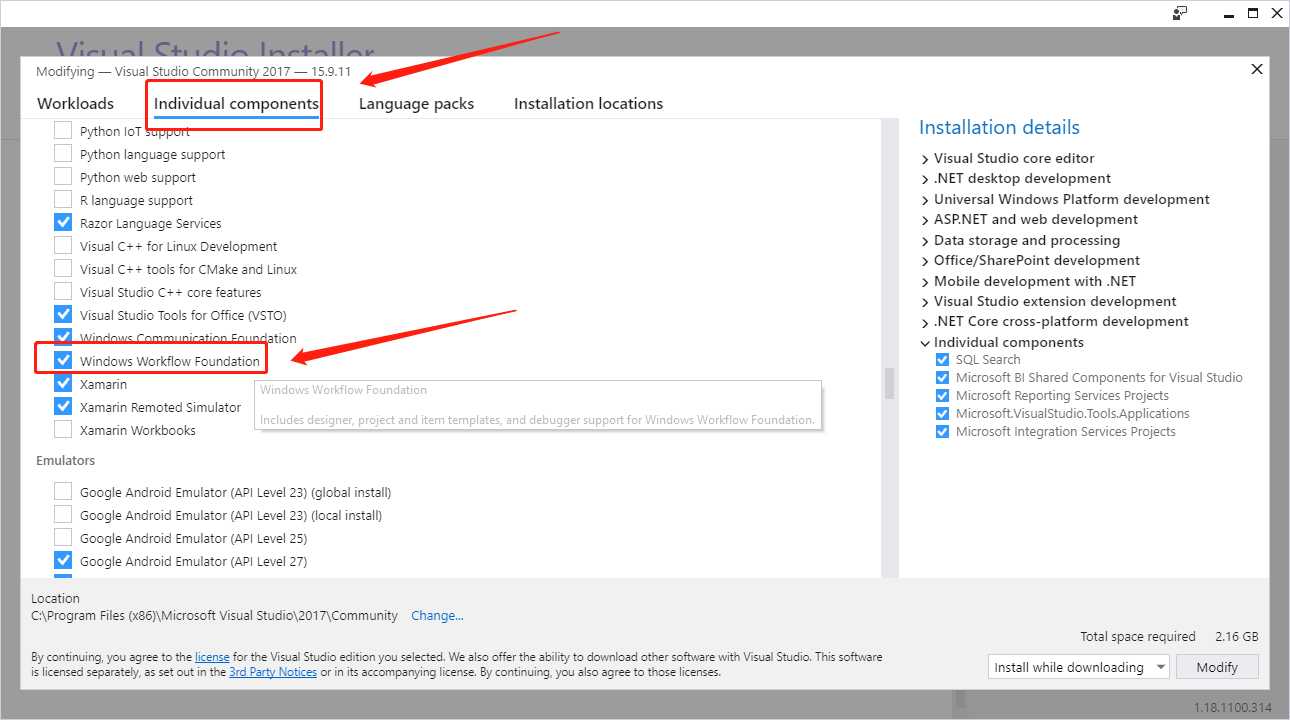Click the components list vertical scrollbar thumb
Screen dimensions: 1290x720
(x=888, y=383)
